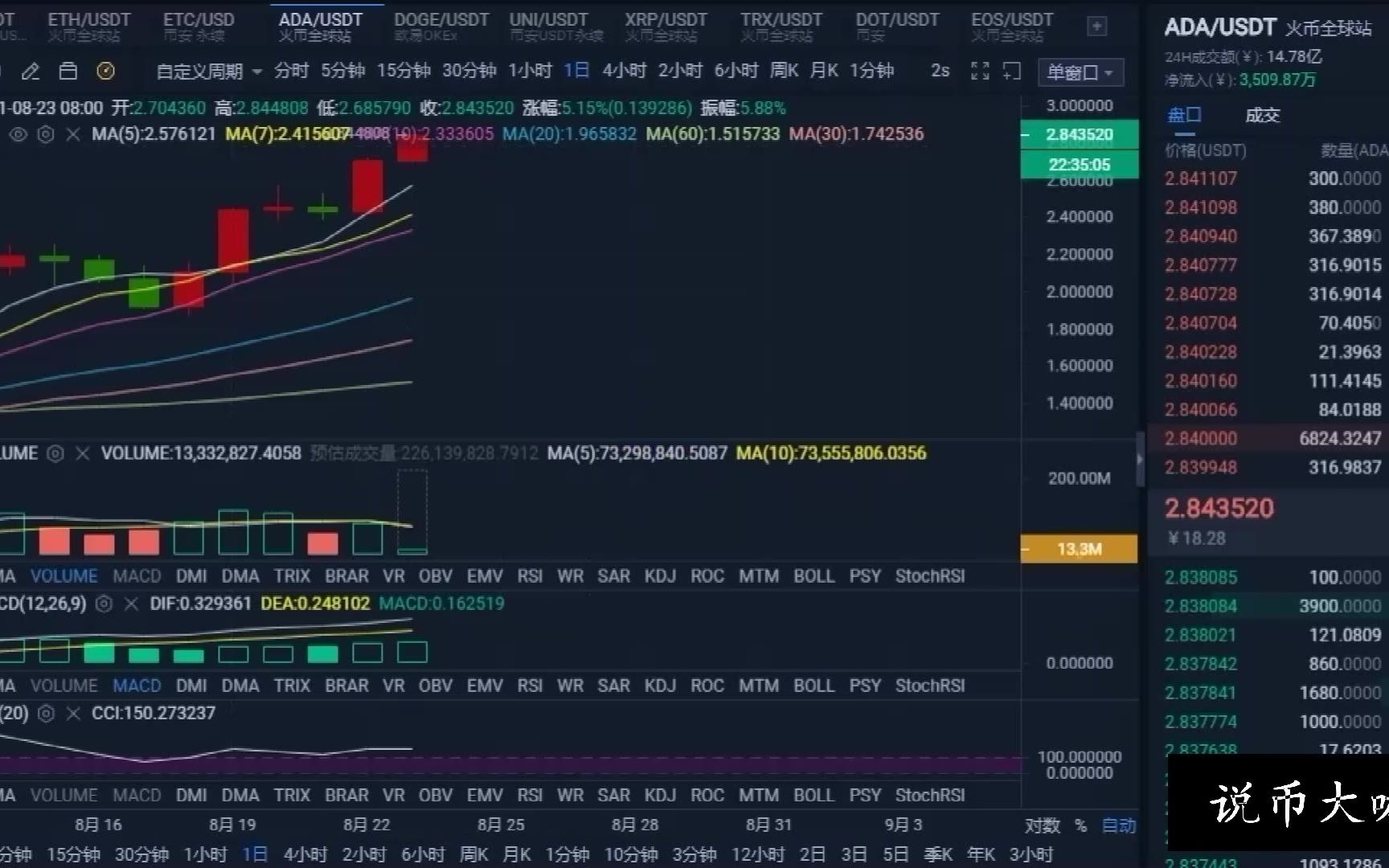Select 10分钟 in bottom timeframe bar
Image resolution: width=1389 pixels, height=868 pixels.
[x=631, y=854]
